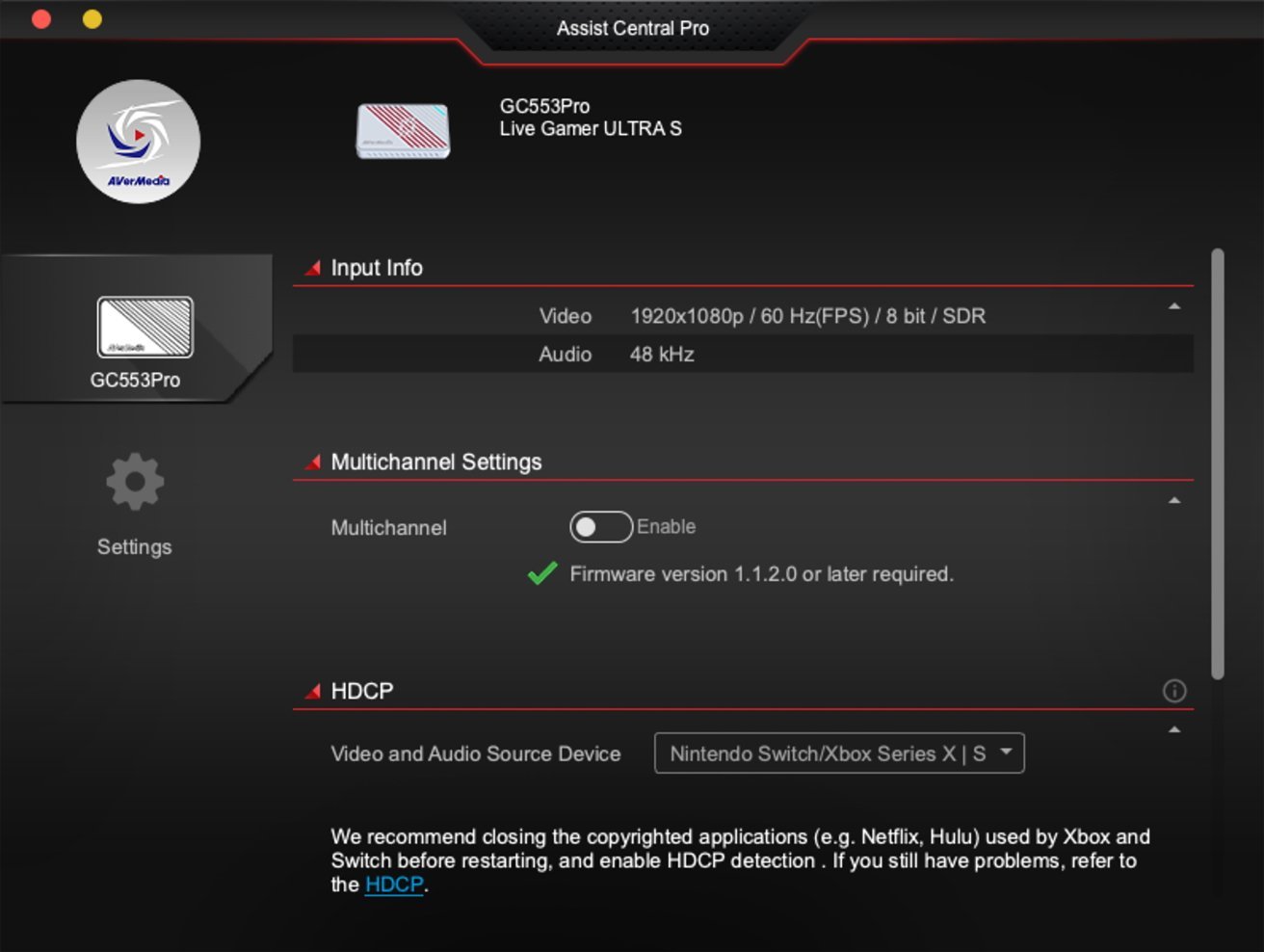The image size is (1264, 952).
Task: Click the vertical scrollbar thumb
Action: pos(1218,464)
